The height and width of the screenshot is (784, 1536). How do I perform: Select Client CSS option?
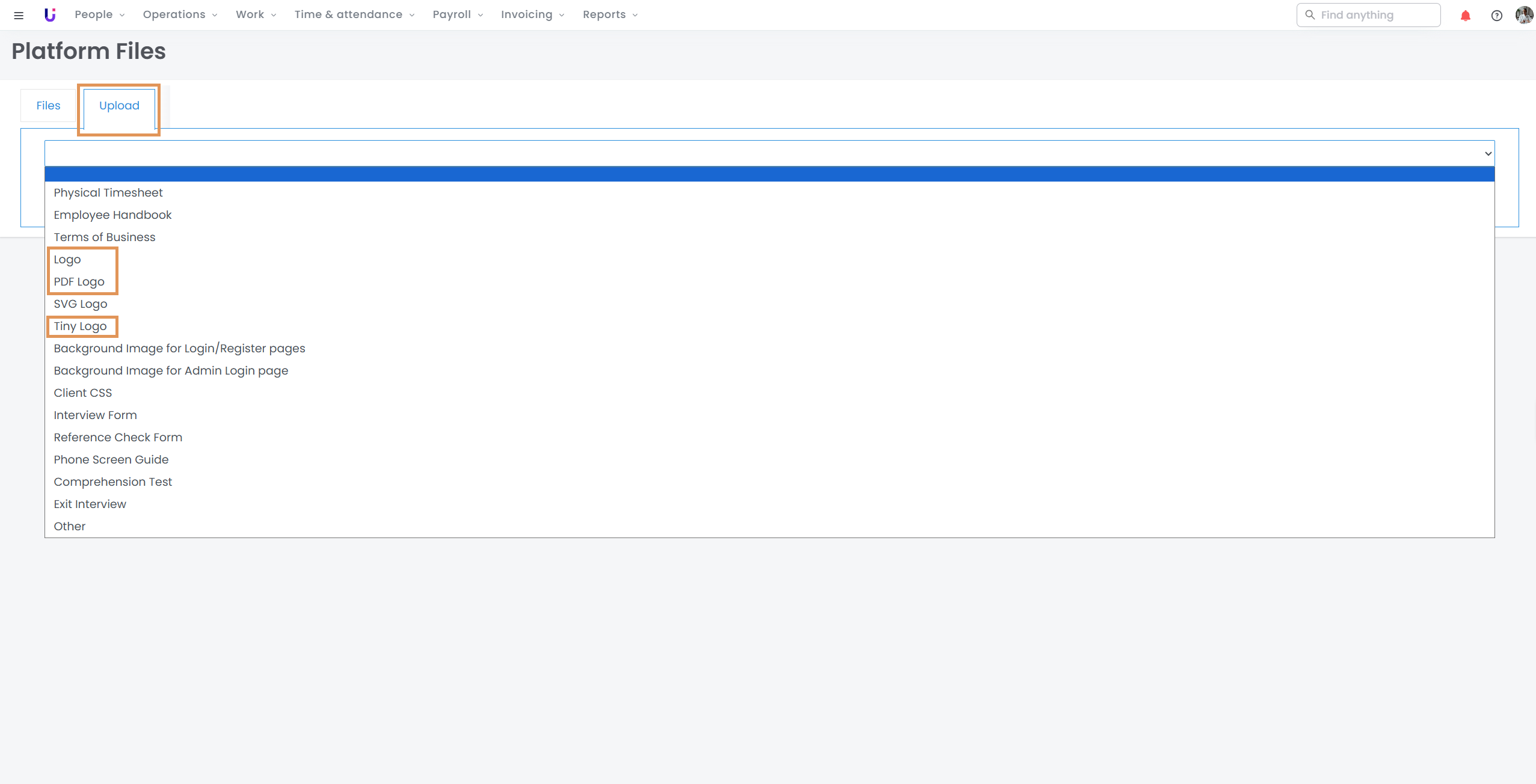pos(82,393)
